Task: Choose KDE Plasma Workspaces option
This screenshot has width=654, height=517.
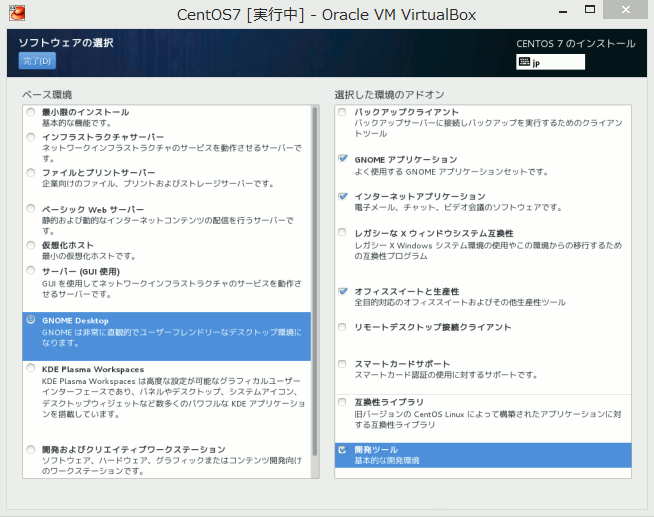Action: point(32,370)
